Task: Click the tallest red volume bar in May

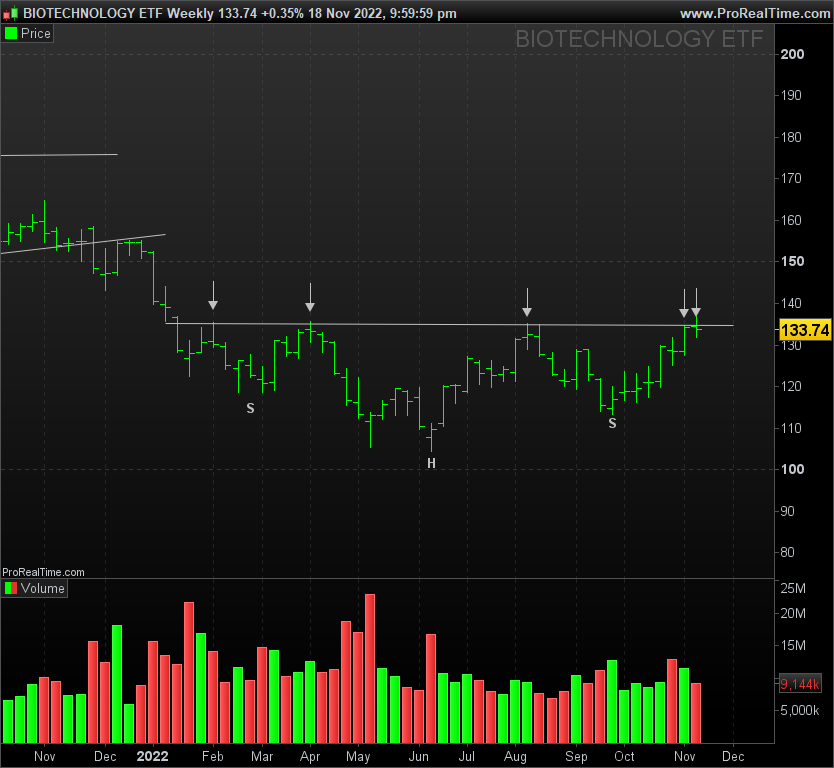Action: [370, 669]
